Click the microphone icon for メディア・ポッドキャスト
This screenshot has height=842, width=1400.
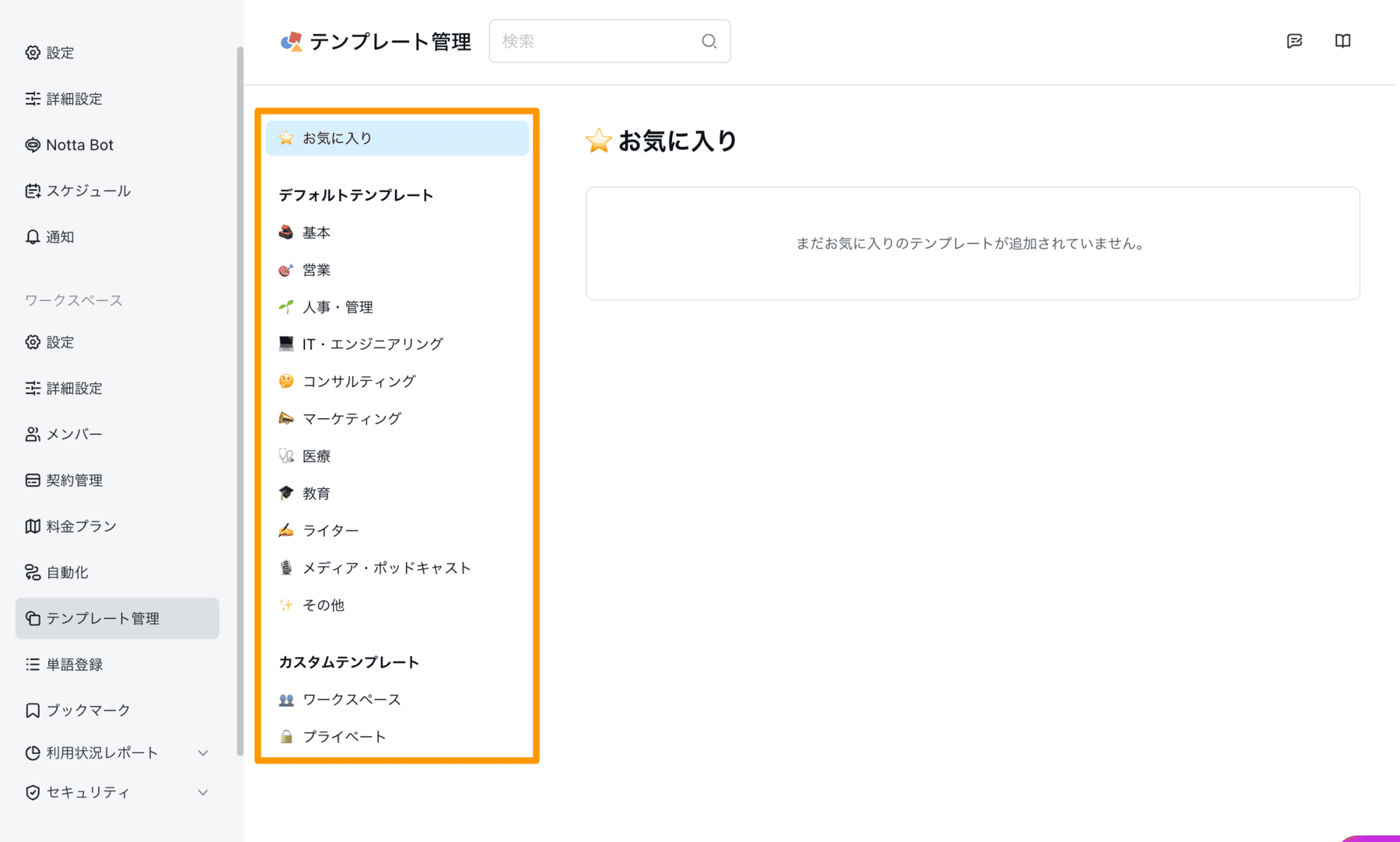click(x=286, y=568)
